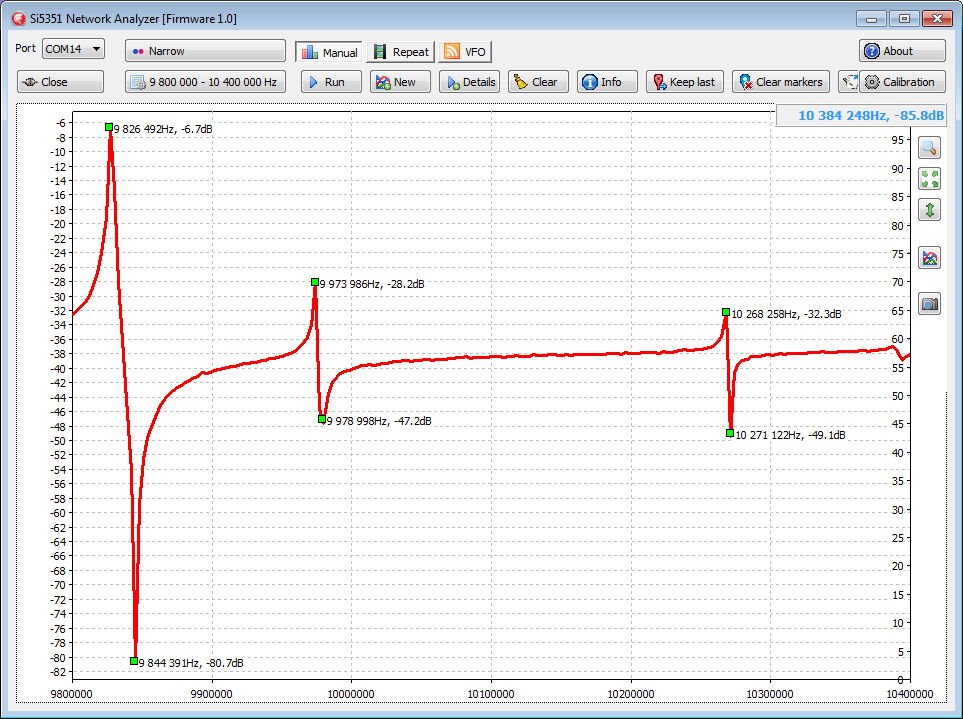This screenshot has width=963, height=719.
Task: Toggle Repeat sweep mode
Action: [401, 52]
